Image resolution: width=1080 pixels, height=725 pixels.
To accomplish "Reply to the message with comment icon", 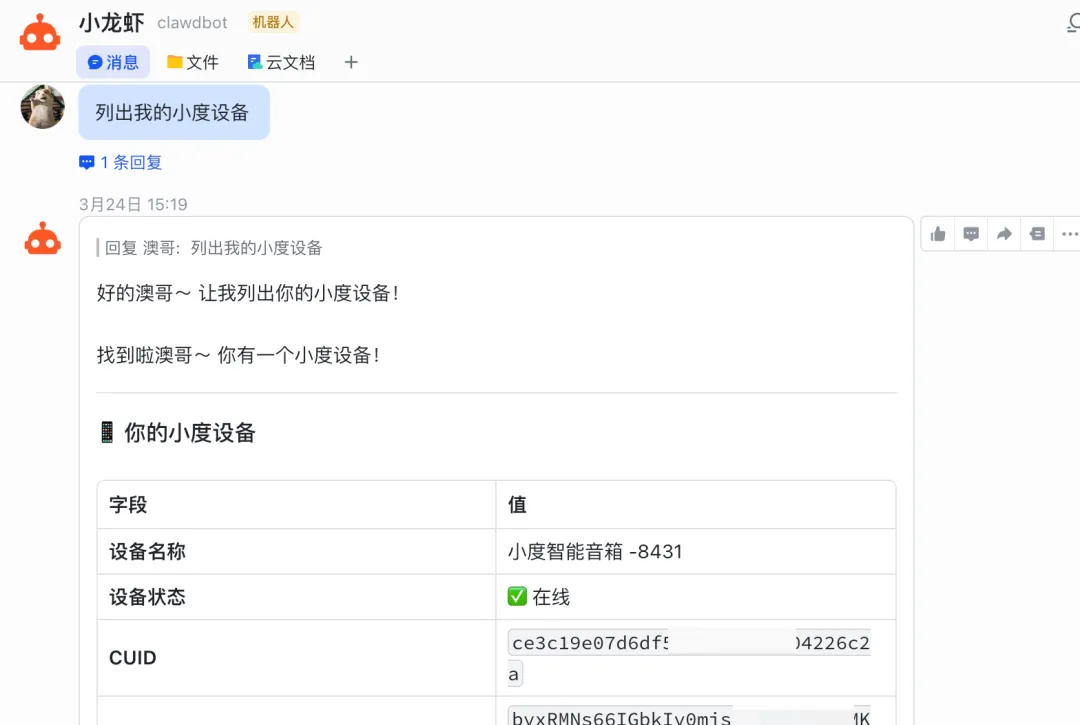I will pos(970,234).
